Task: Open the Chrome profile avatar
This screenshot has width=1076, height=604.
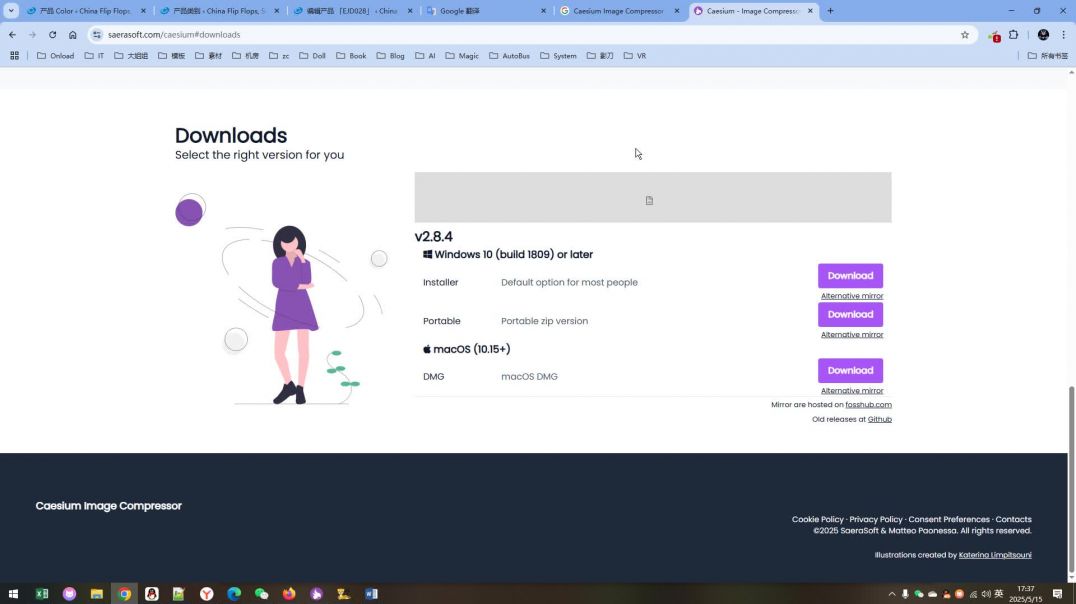Action: coord(1043,34)
